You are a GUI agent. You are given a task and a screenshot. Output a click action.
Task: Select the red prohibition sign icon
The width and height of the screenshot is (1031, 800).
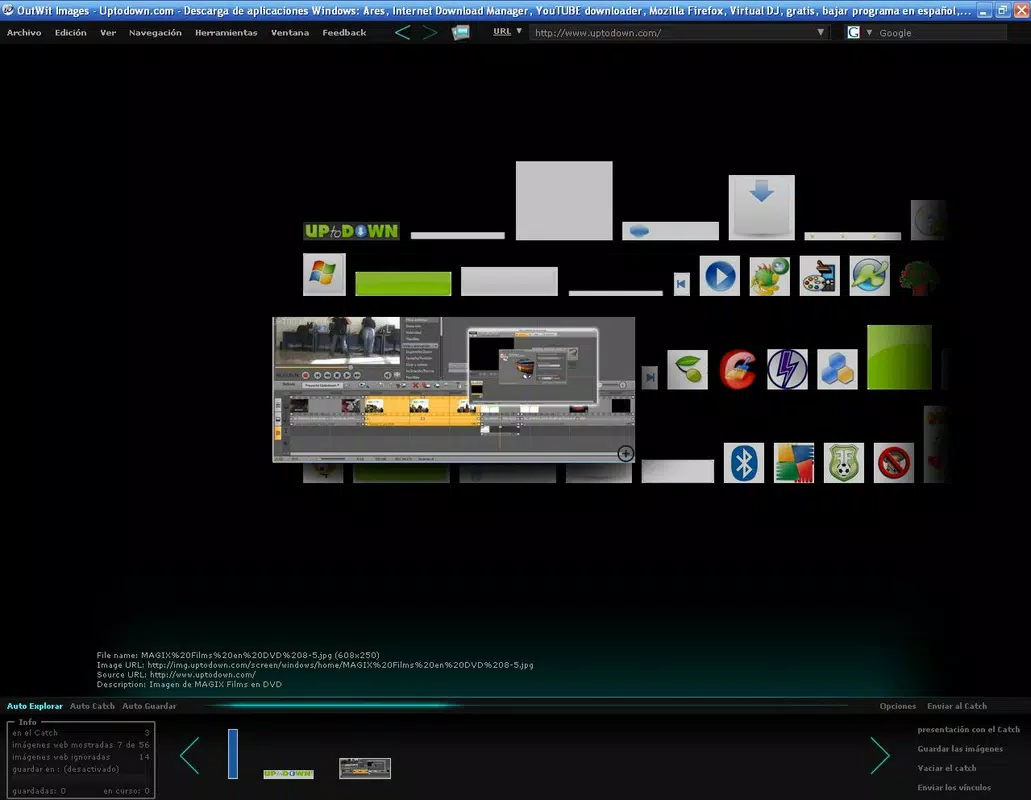click(x=894, y=463)
